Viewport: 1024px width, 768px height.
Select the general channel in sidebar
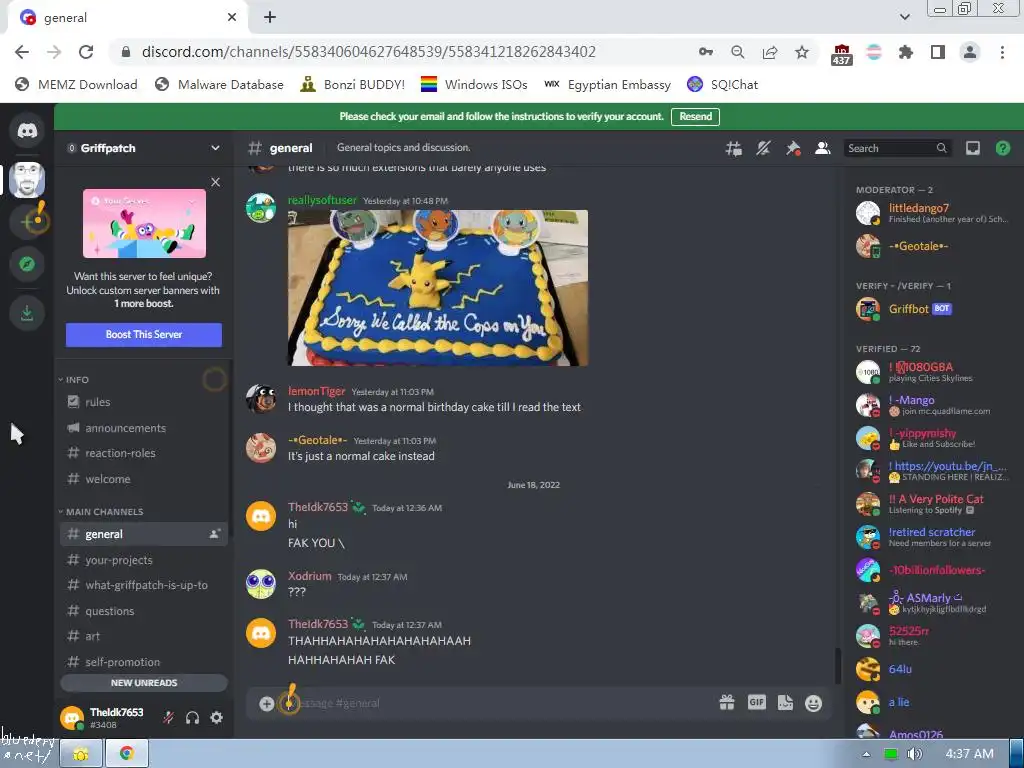(144, 534)
